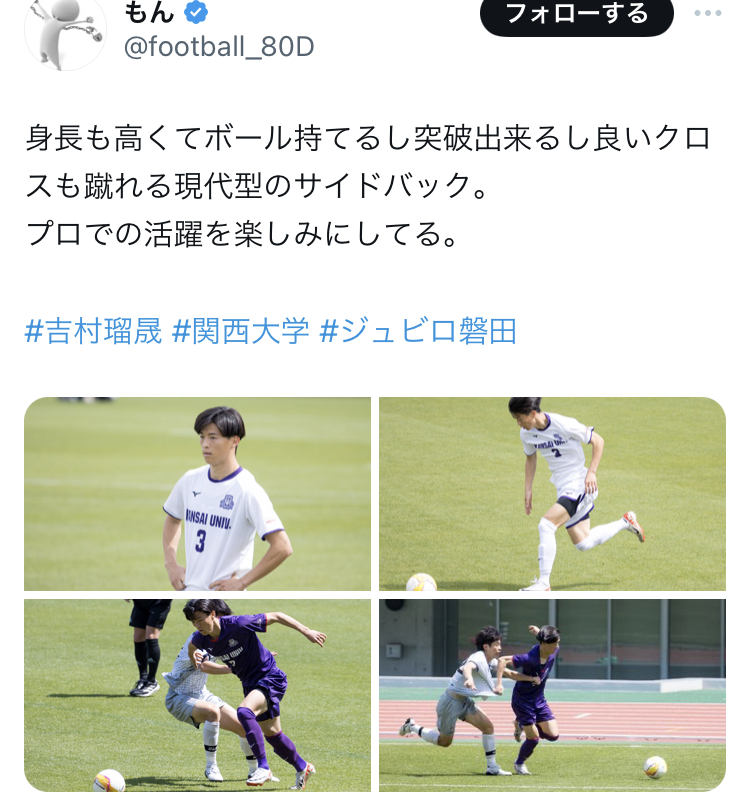
Task: View photo of purple kit player shielding ball
Action: tap(198, 696)
